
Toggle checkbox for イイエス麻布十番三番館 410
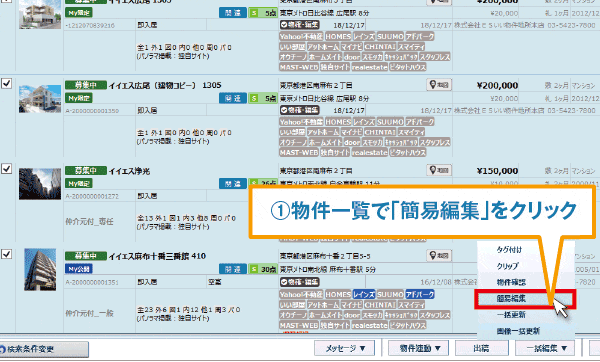pos(7,254)
